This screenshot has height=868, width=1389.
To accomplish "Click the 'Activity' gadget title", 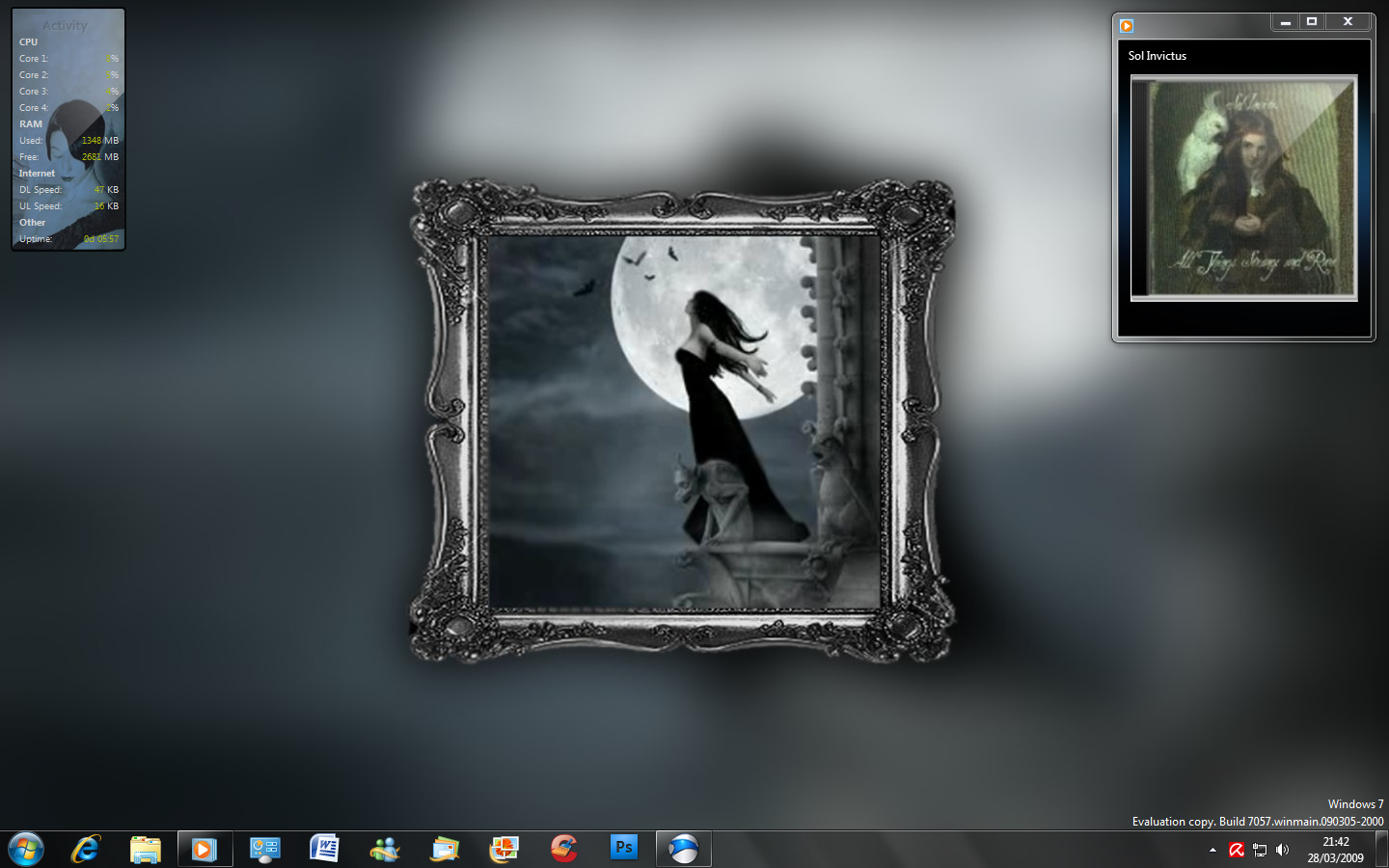I will click(65, 25).
